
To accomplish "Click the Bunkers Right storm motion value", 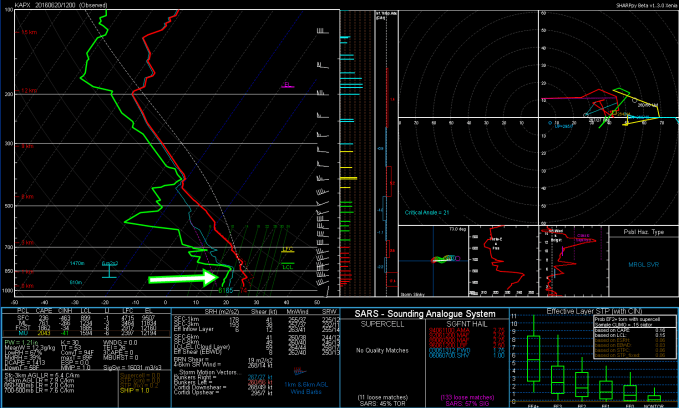I will (260, 378).
